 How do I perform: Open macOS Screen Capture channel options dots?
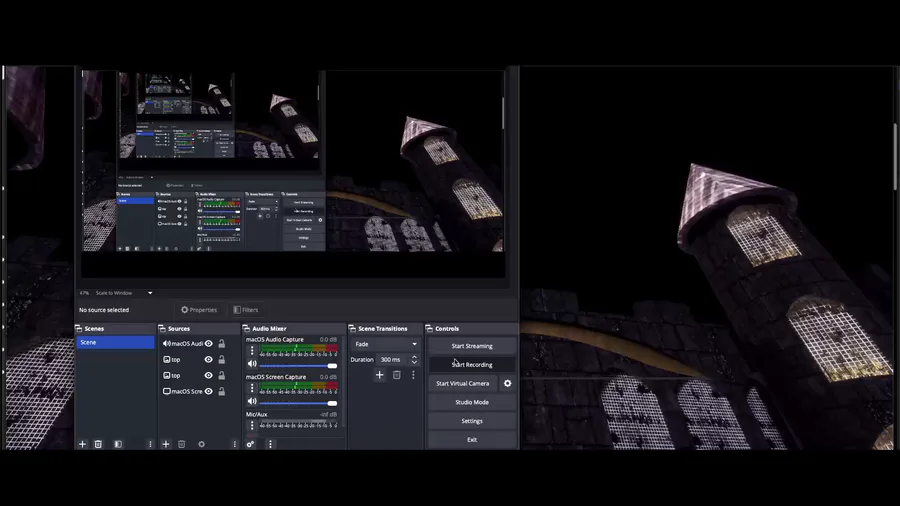[251, 388]
